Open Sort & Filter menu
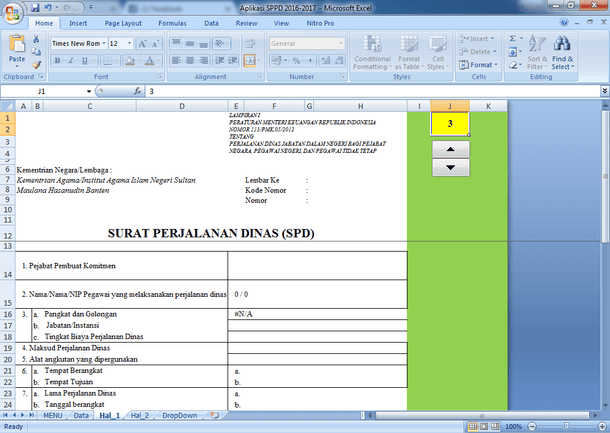 point(537,53)
